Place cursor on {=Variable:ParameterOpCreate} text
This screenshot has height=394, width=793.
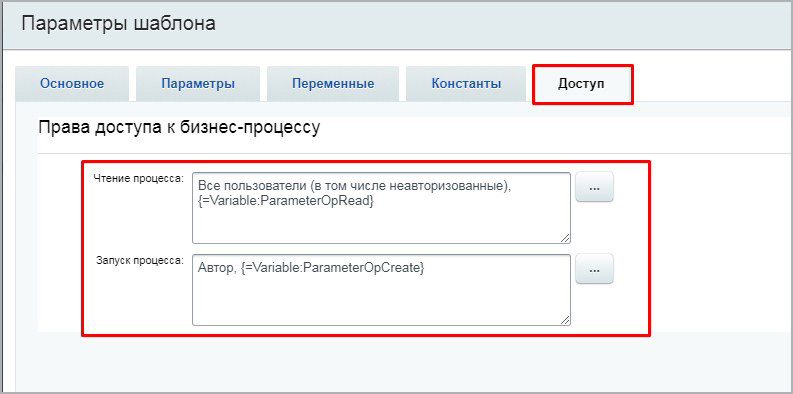coord(332,270)
